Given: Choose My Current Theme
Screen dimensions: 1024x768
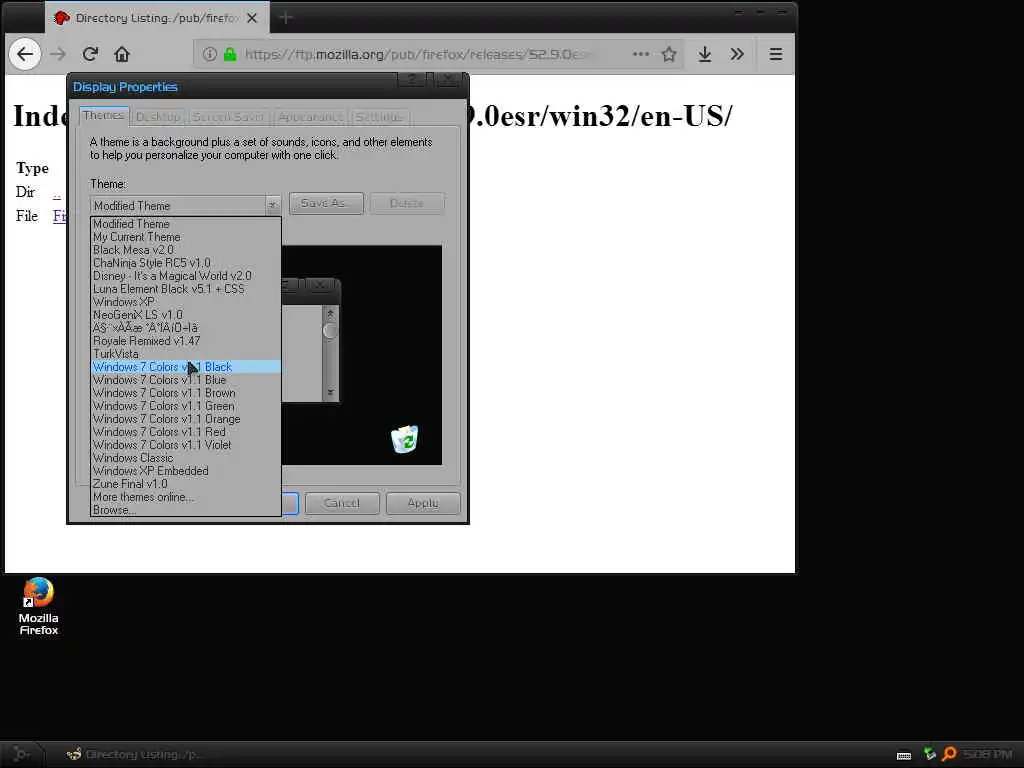Looking at the screenshot, I should tap(186, 237).
